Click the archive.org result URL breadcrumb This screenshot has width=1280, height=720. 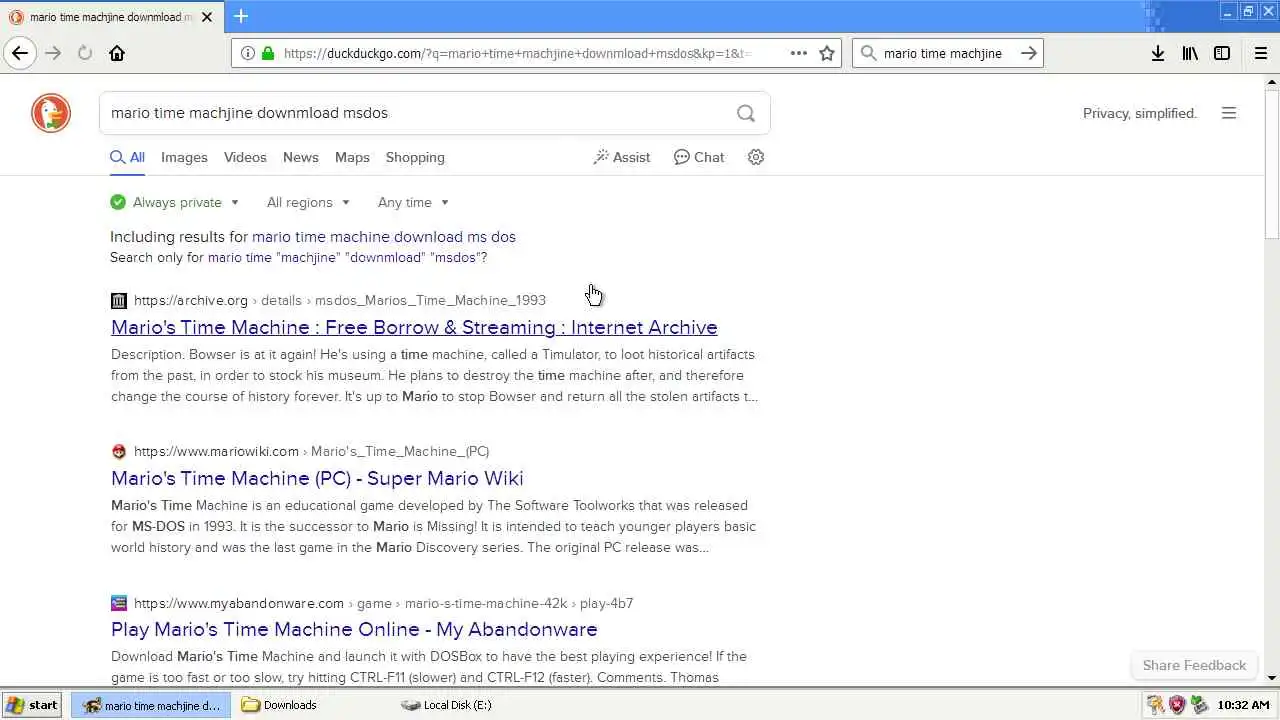[340, 300]
